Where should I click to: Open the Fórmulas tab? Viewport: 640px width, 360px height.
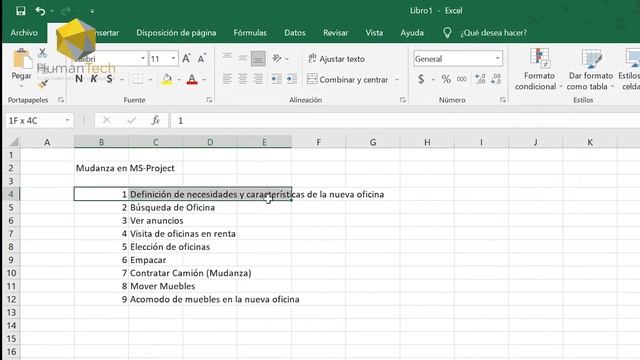(250, 33)
